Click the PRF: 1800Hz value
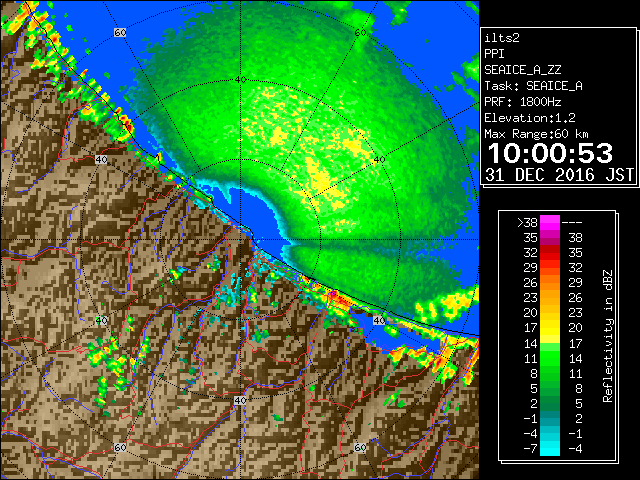 pos(522,102)
